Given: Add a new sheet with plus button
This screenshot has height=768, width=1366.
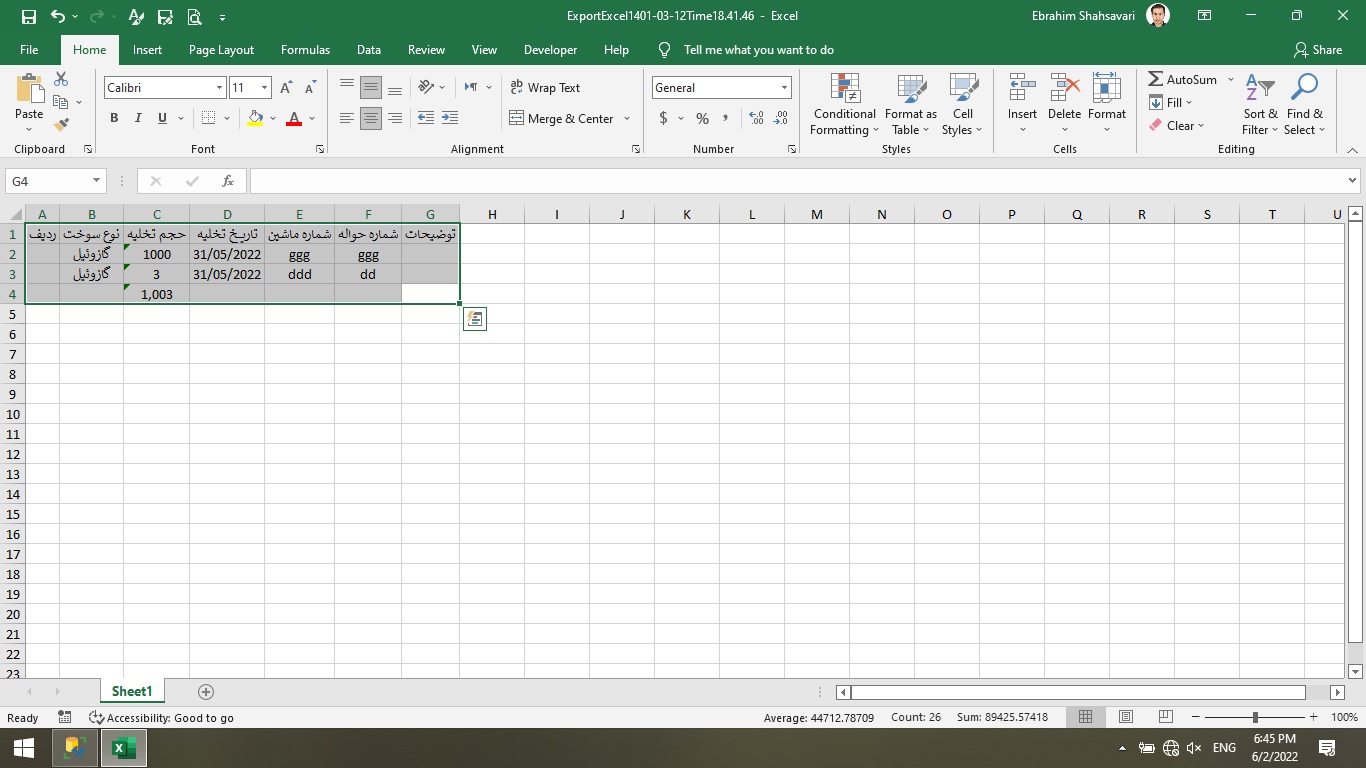Looking at the screenshot, I should [206, 692].
